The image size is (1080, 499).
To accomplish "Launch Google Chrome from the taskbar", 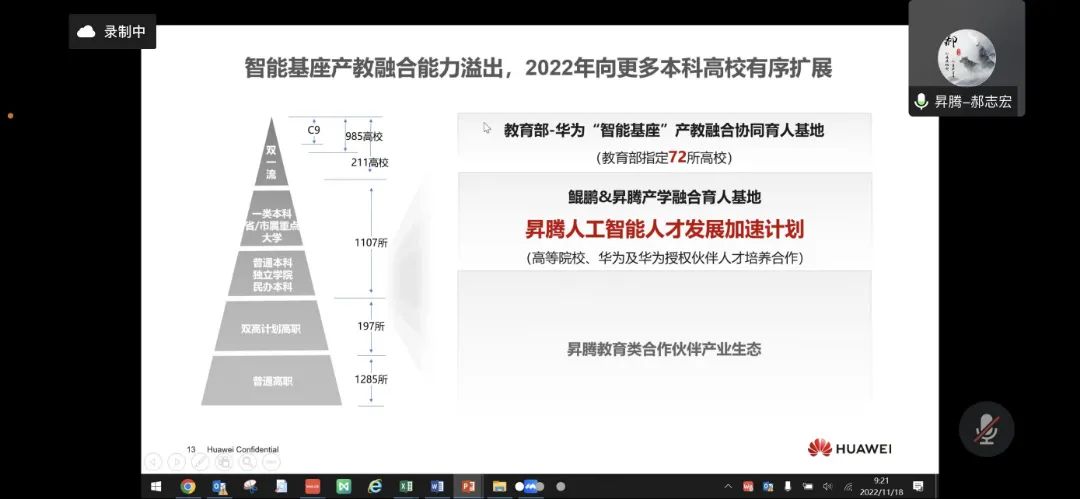I will pos(187,487).
